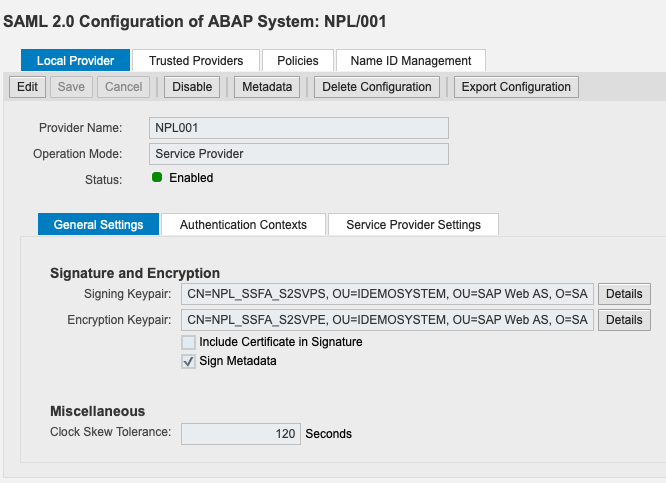Click the Encryption Keypair label

coord(119,319)
